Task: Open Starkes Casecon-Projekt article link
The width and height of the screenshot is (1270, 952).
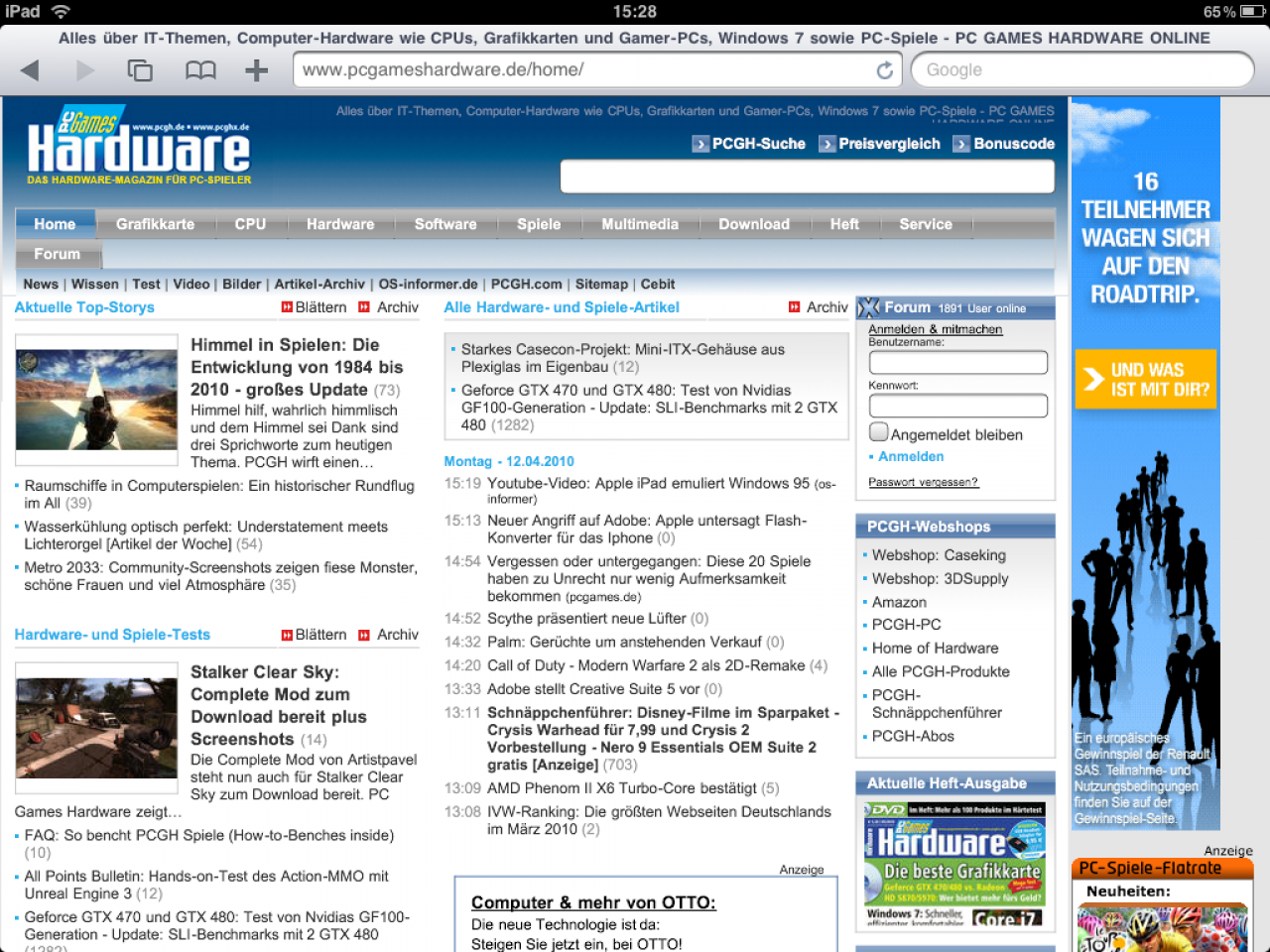Action: 622,358
